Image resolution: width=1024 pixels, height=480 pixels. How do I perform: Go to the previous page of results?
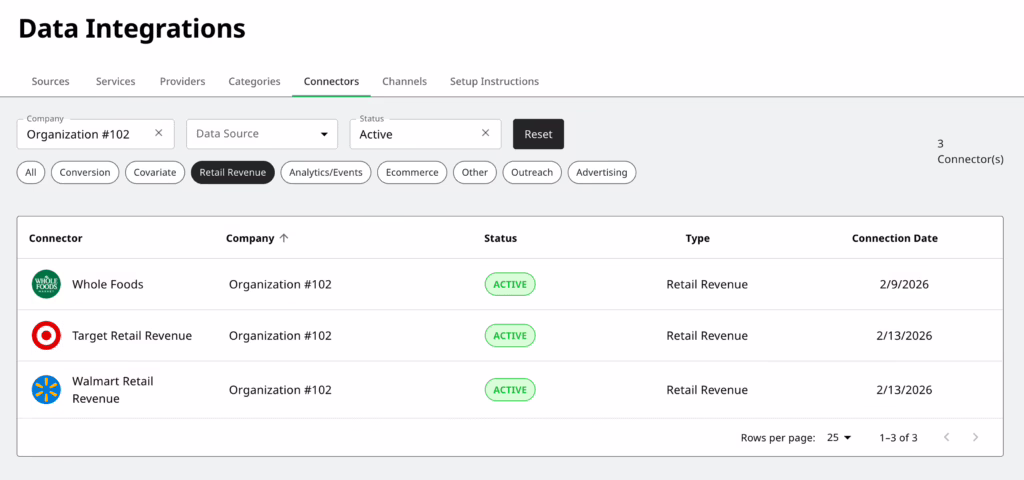[x=947, y=438]
